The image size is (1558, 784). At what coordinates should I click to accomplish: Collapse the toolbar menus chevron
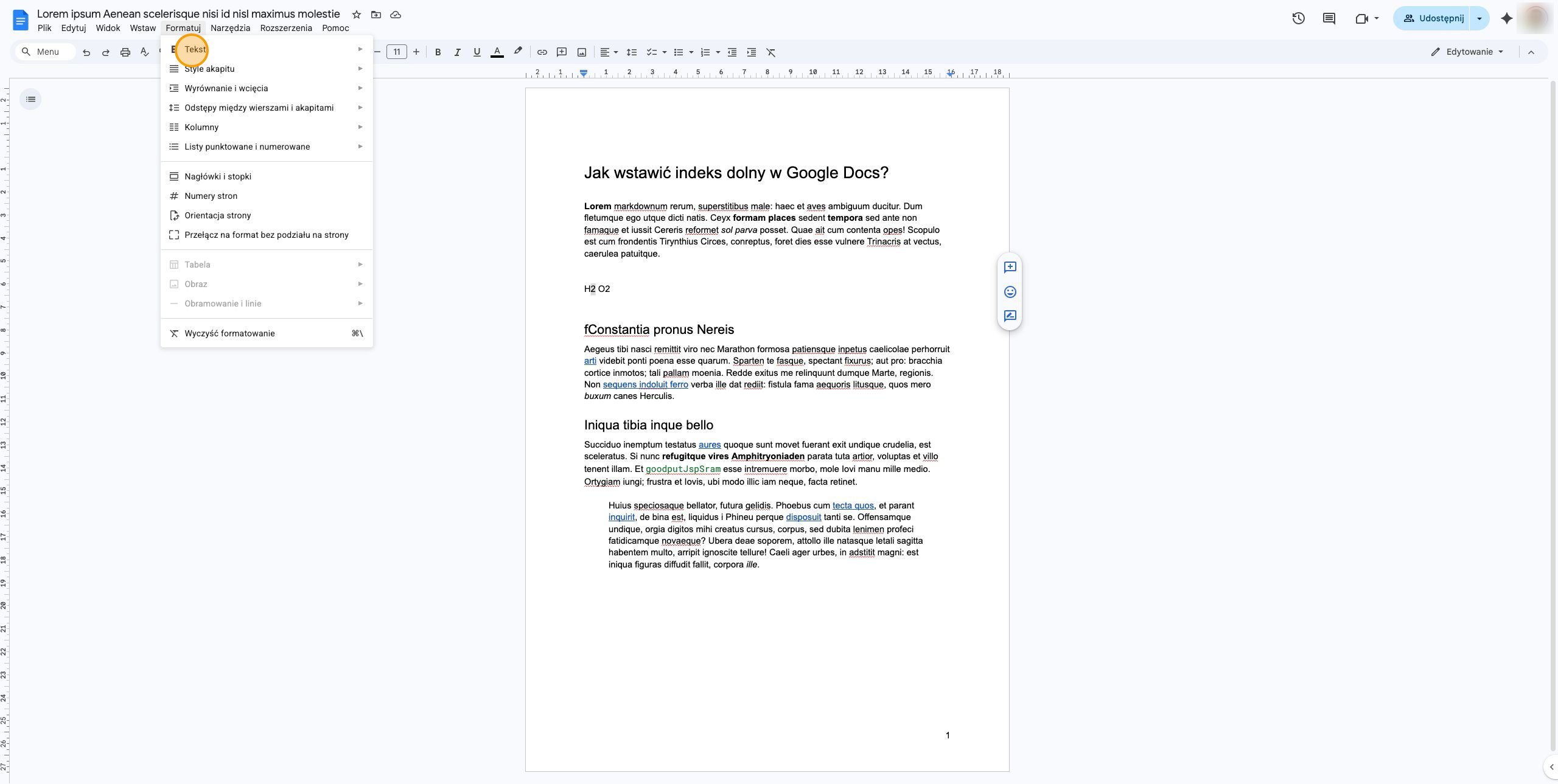point(1531,52)
